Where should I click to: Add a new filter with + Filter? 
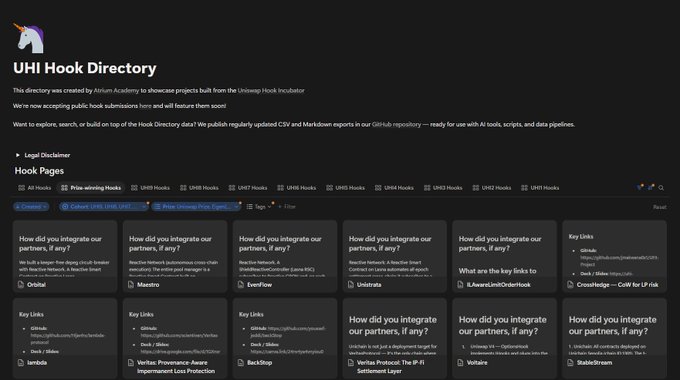click(x=287, y=207)
